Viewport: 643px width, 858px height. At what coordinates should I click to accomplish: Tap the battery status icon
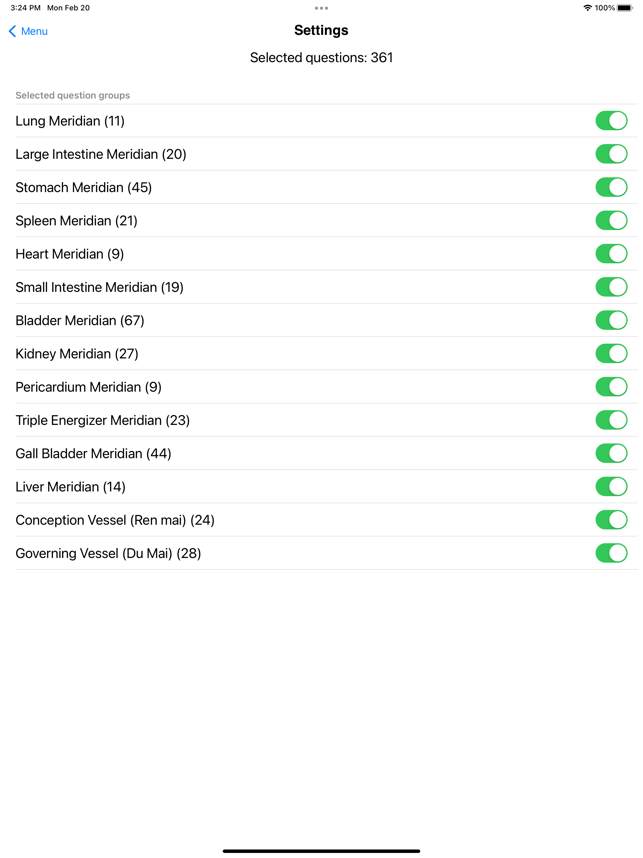coord(625,8)
